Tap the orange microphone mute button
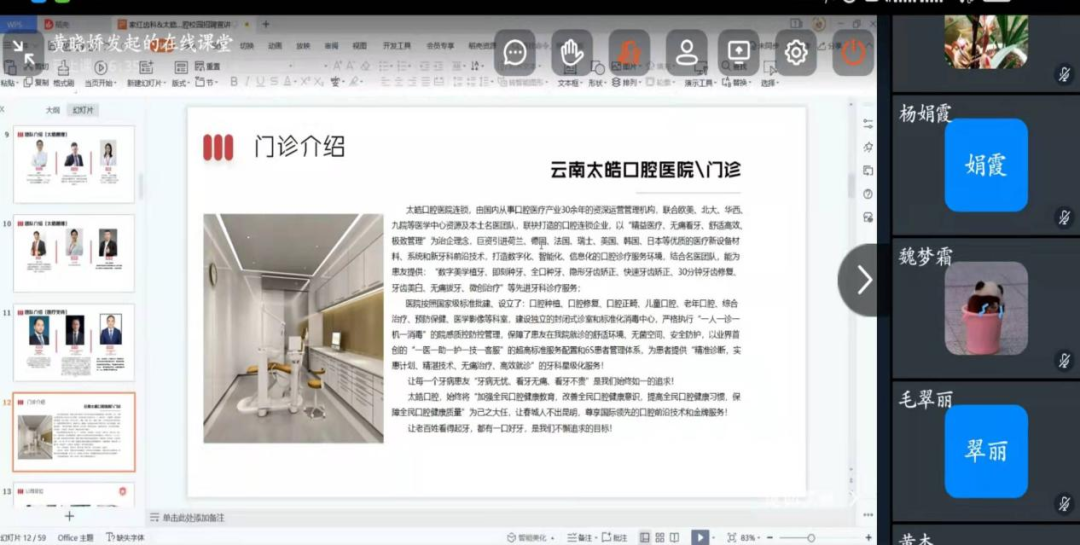 (629, 52)
